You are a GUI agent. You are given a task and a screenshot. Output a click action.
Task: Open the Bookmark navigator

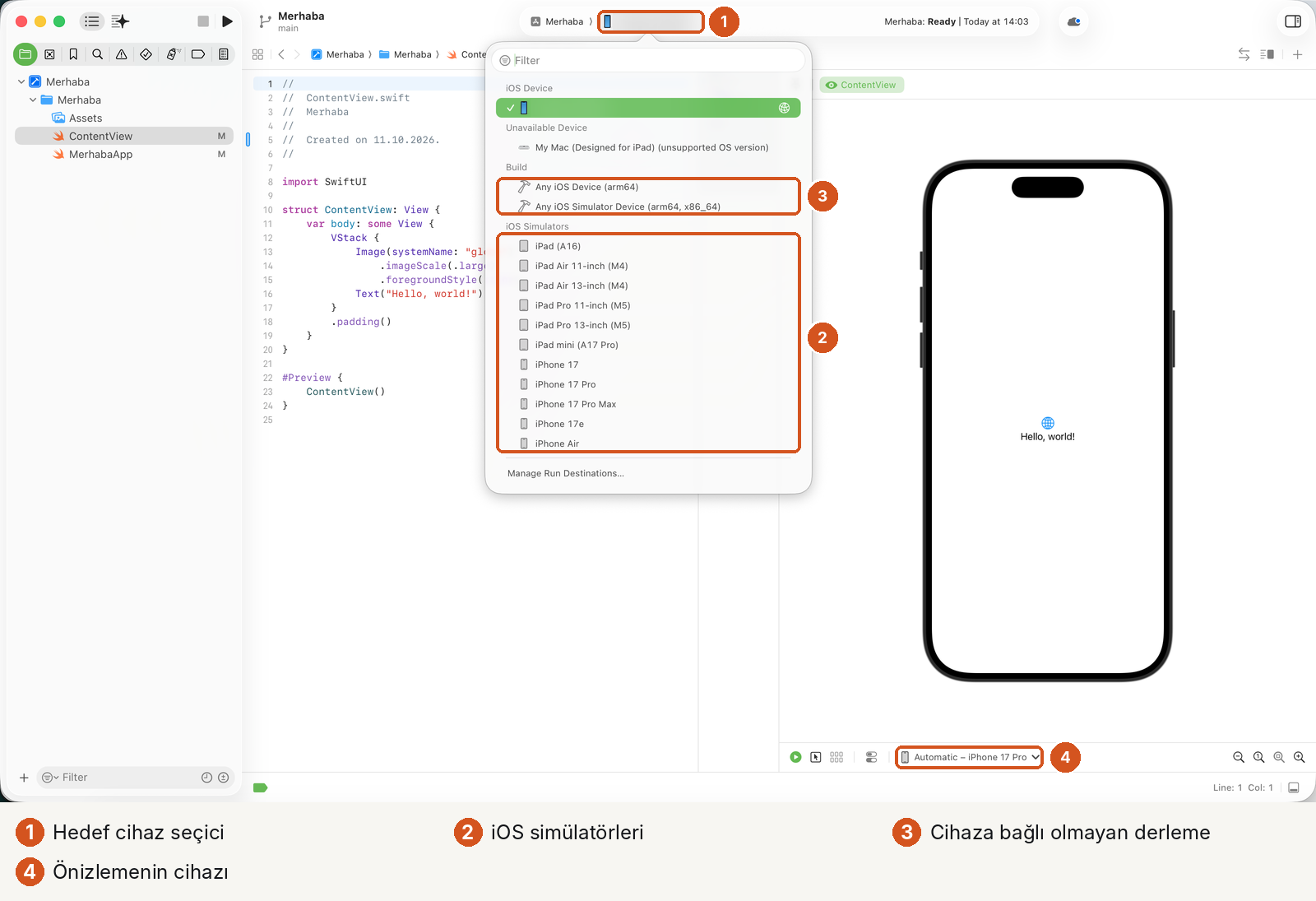pyautogui.click(x=73, y=54)
